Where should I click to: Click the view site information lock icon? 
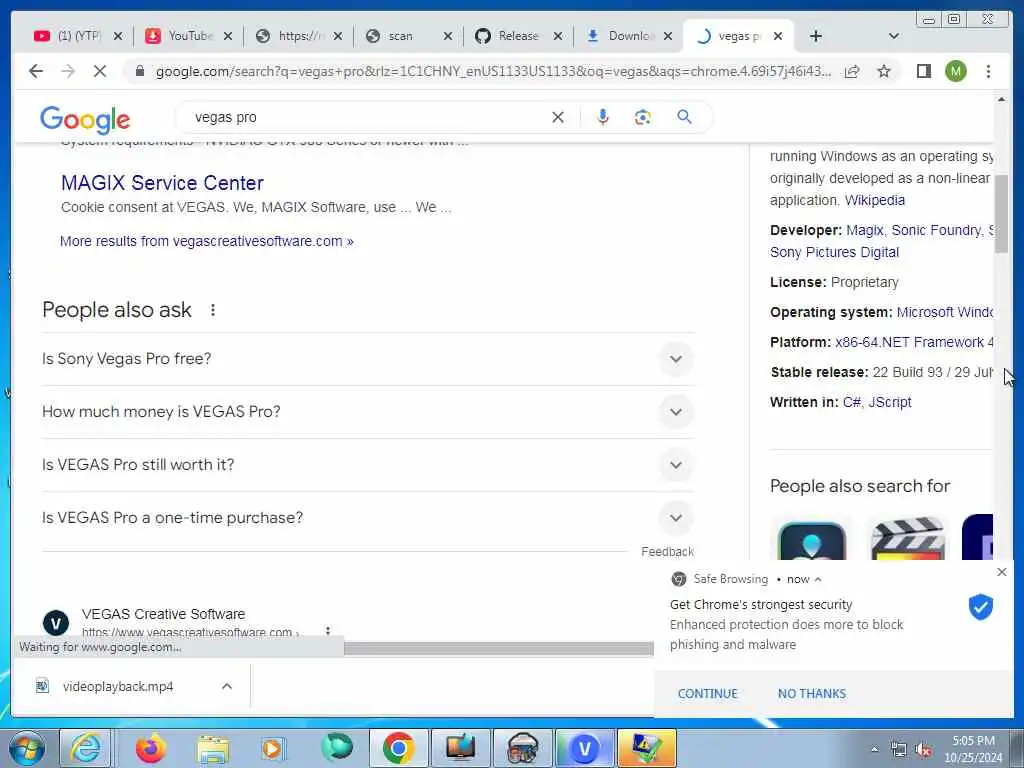coord(139,72)
